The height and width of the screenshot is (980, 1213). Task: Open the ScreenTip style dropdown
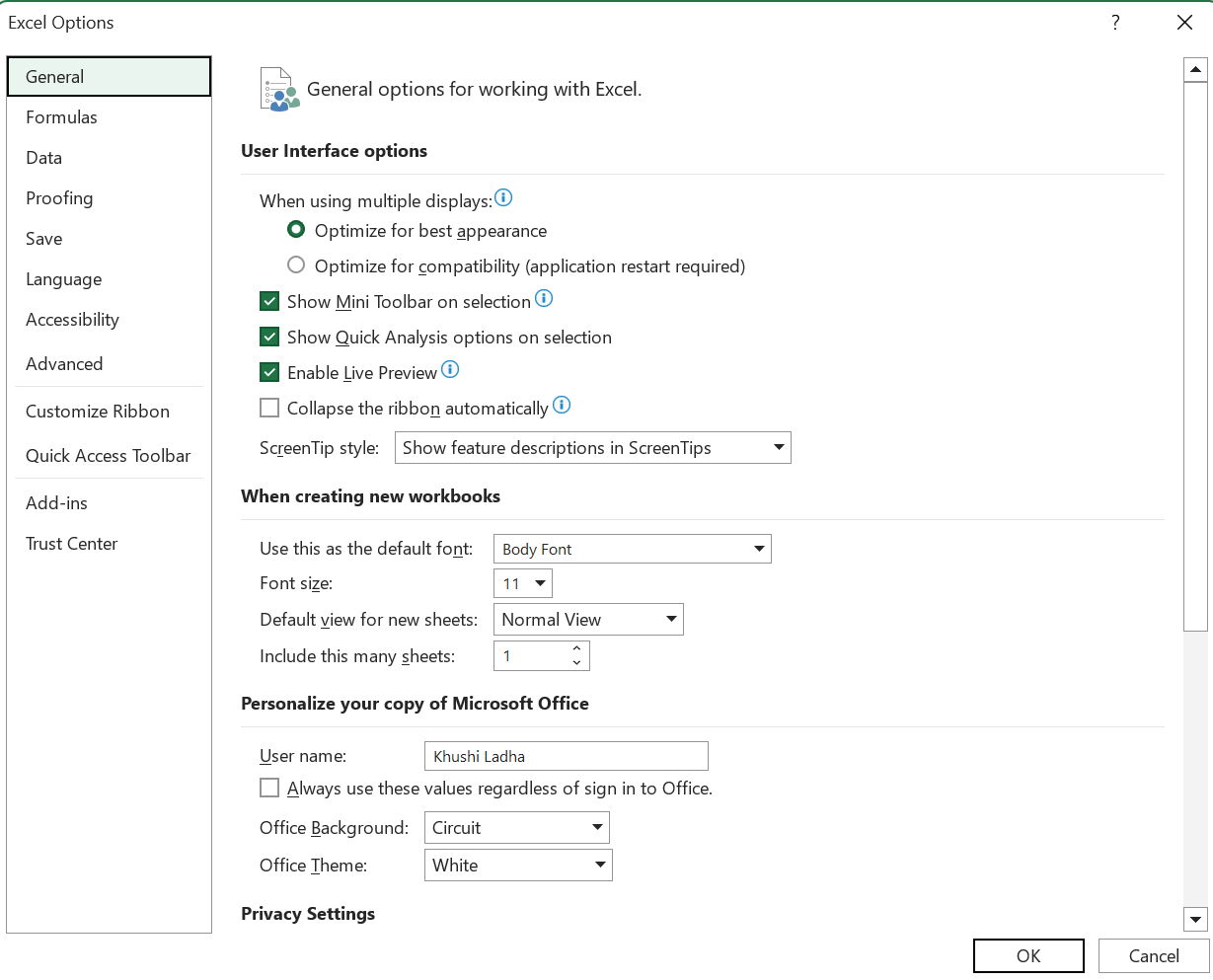click(x=593, y=448)
